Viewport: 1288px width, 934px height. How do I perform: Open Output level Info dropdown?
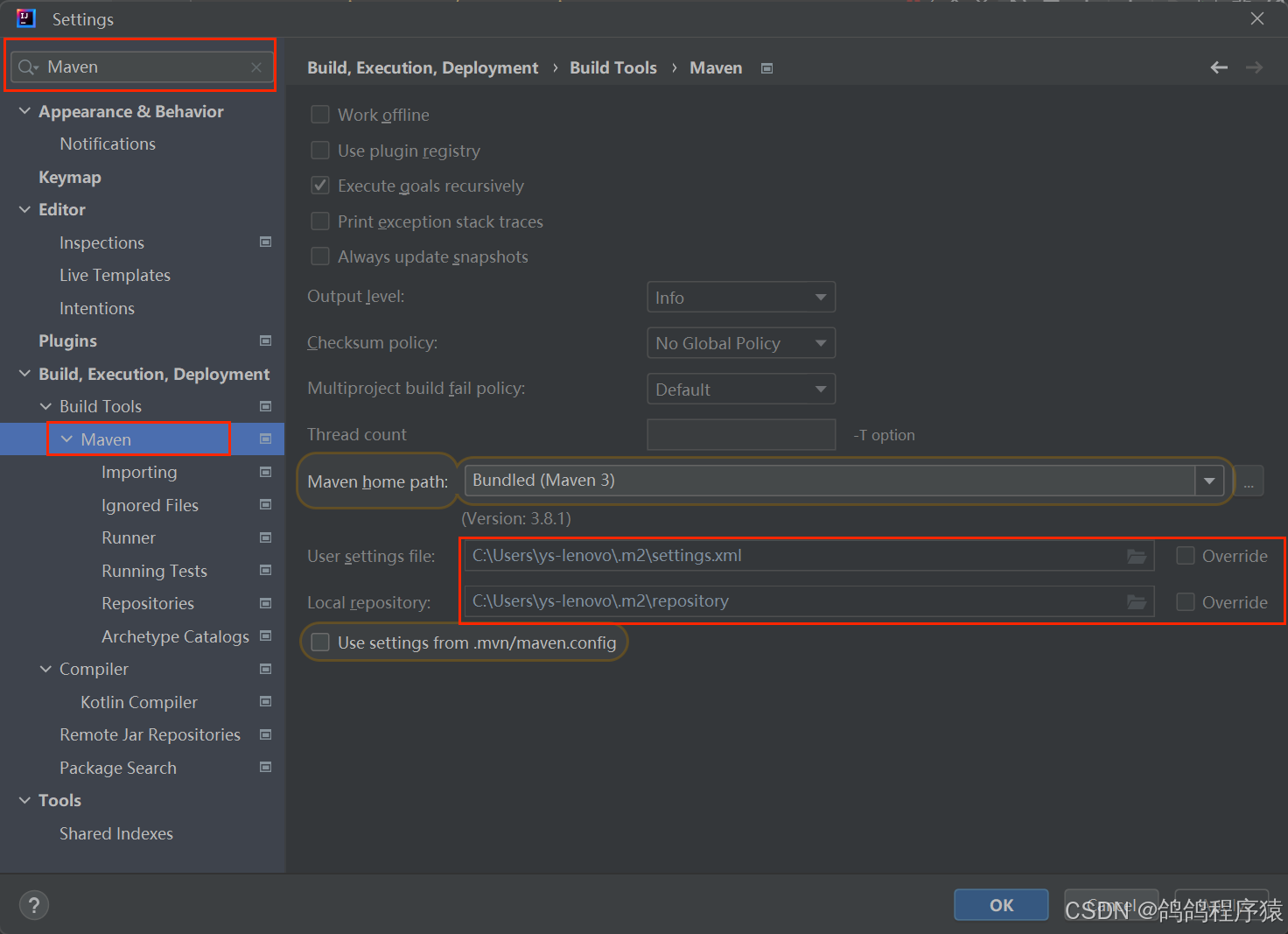click(x=741, y=297)
